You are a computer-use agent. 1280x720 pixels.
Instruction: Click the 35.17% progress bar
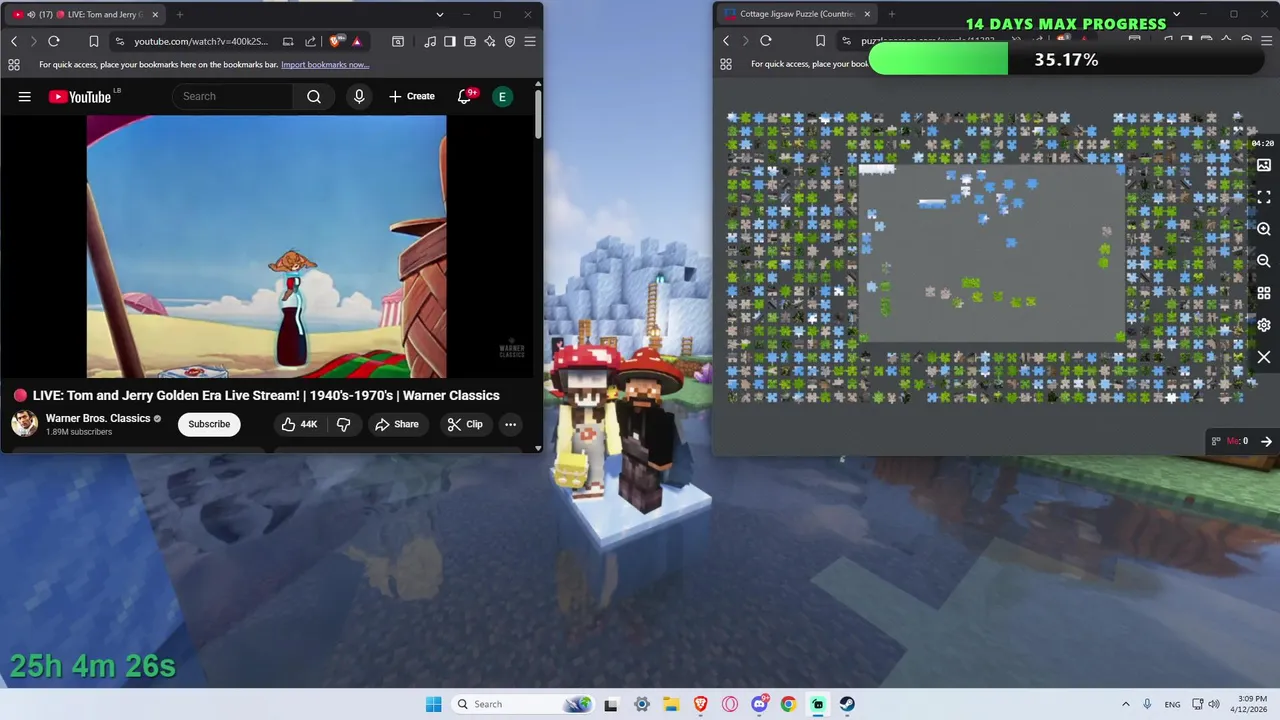coord(1066,60)
